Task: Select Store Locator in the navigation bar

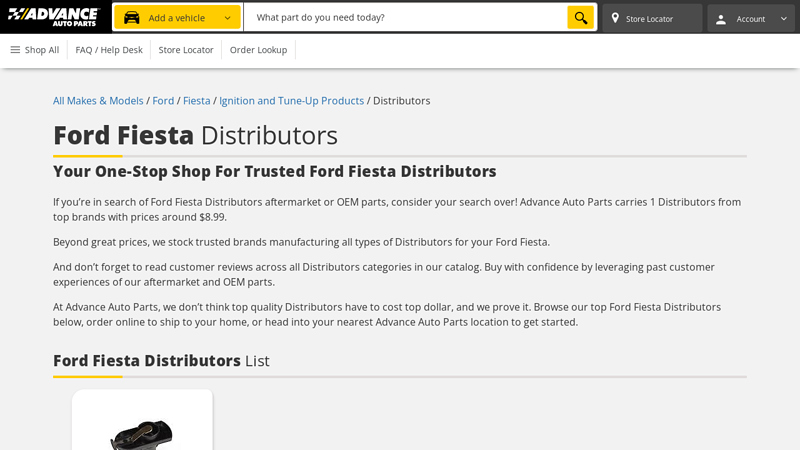Action: tap(186, 49)
